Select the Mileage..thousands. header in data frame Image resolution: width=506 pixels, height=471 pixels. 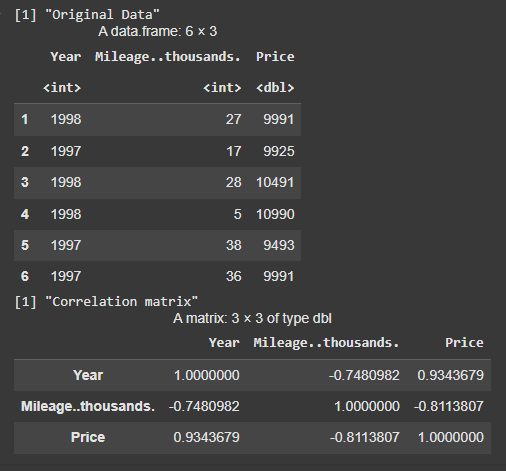pyautogui.click(x=167, y=57)
